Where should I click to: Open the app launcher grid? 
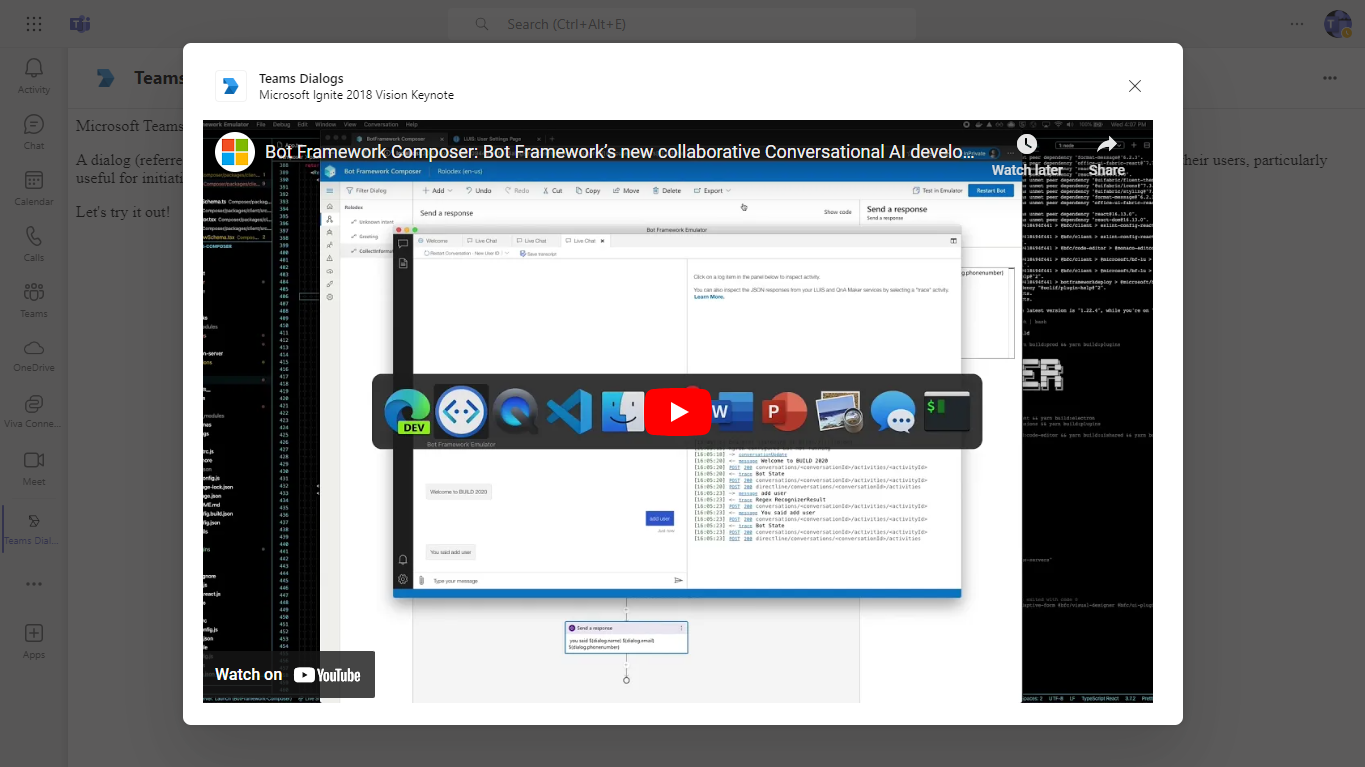[x=34, y=24]
